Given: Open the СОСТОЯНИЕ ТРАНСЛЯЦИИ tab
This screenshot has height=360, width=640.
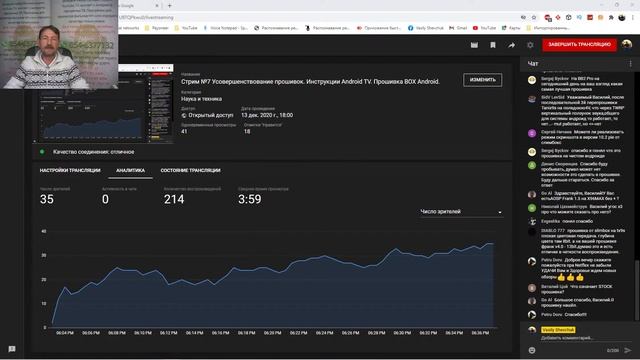Looking at the screenshot, I should [190, 170].
